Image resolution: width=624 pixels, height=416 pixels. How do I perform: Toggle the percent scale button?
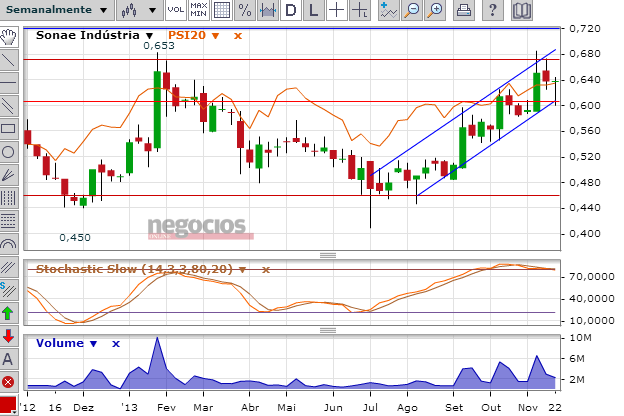coord(245,10)
